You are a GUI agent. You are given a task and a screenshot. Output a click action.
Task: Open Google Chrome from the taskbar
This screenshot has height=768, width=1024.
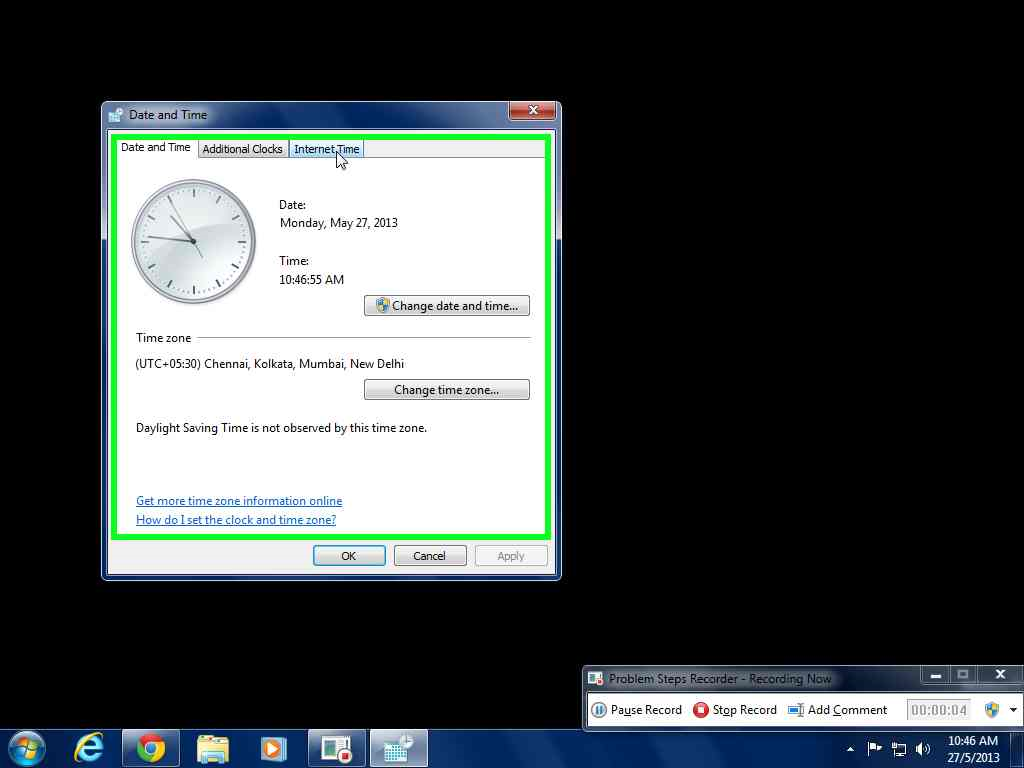pyautogui.click(x=150, y=747)
